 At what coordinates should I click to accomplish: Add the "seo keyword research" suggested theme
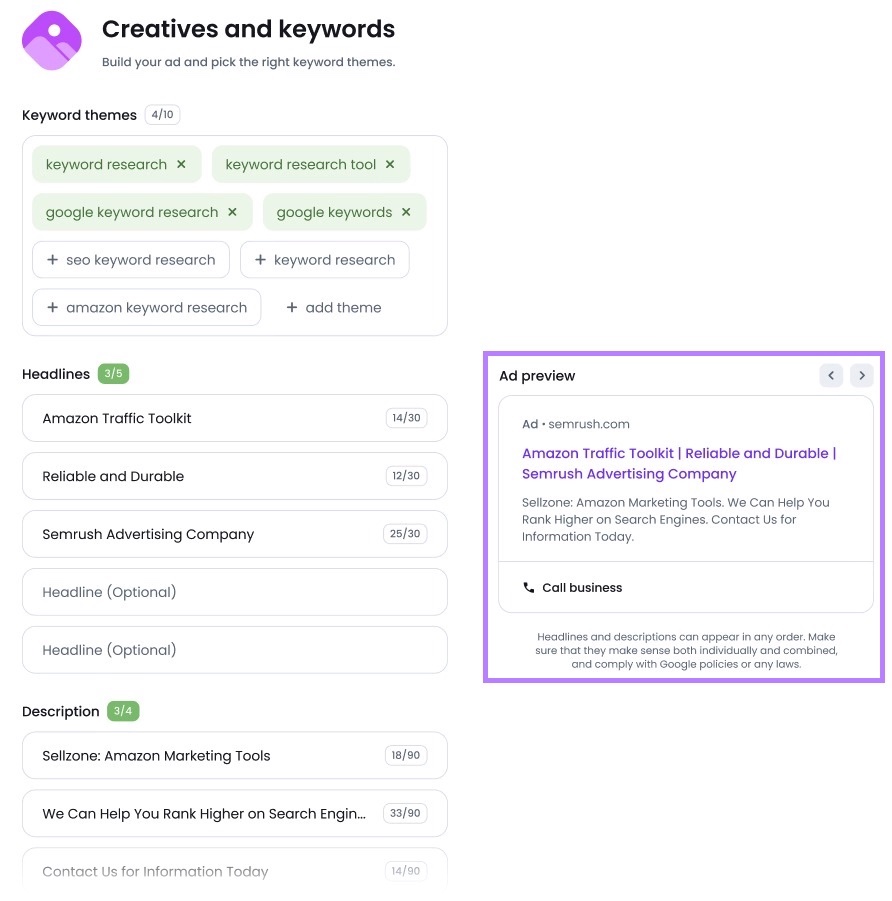click(x=130, y=259)
